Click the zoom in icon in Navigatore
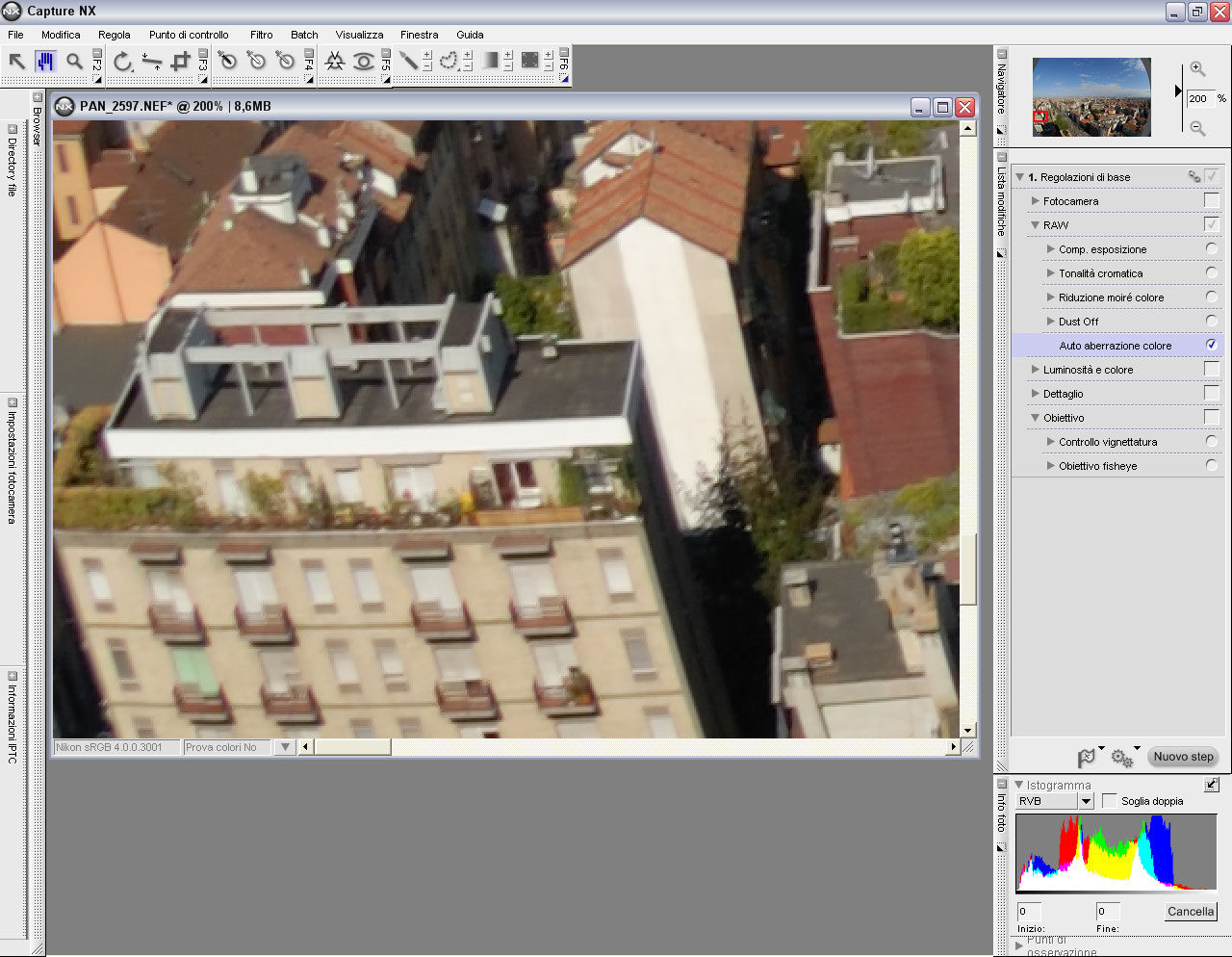Screen dimensions: 1232x957 coord(1197,68)
